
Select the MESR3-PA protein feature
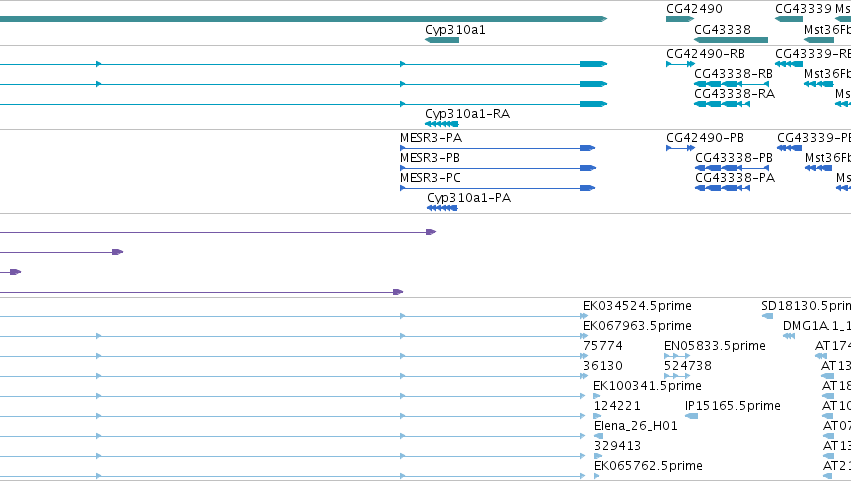(x=497, y=148)
